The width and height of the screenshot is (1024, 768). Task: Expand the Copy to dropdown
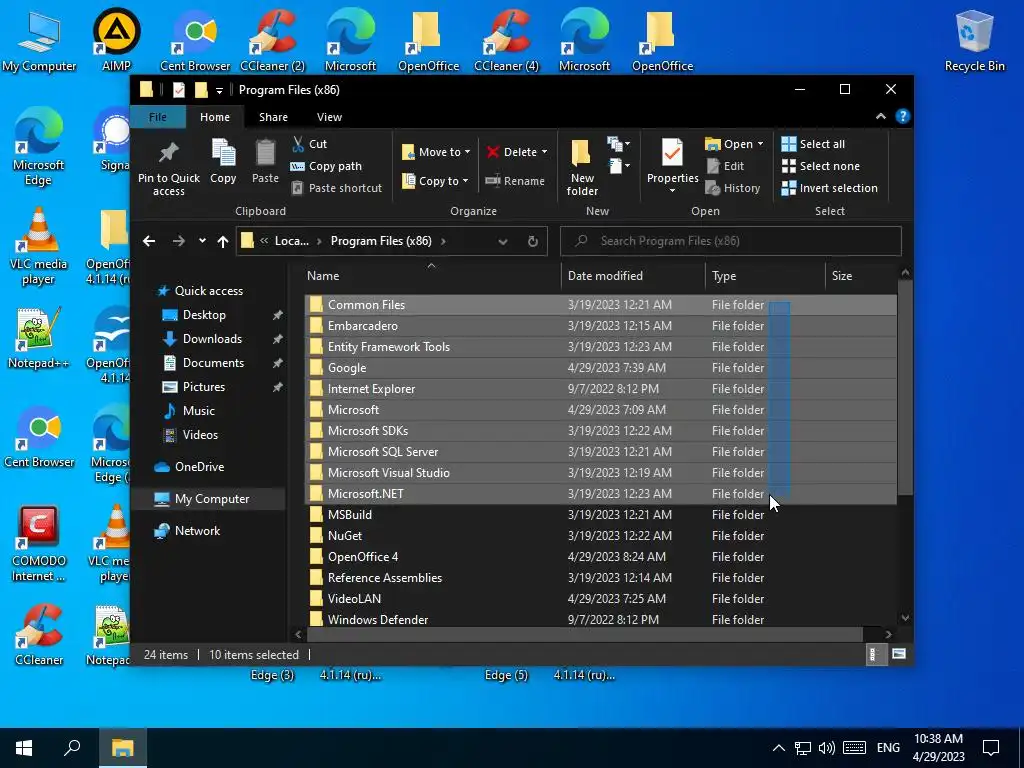coord(465,181)
